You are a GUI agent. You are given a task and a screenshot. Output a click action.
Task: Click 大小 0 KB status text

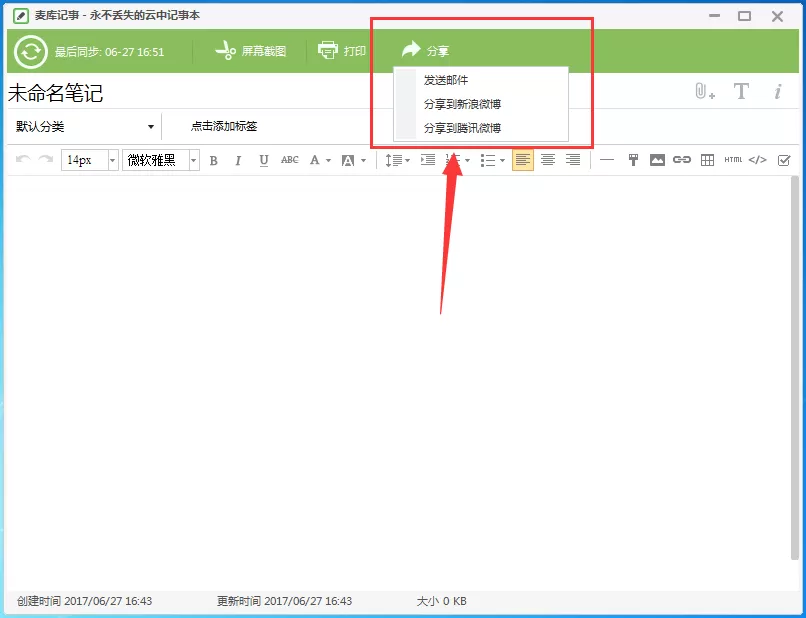click(x=442, y=601)
